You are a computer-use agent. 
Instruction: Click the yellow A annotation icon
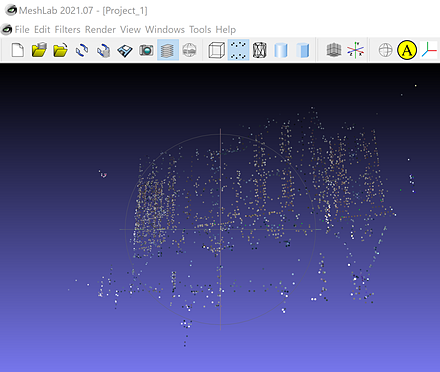coord(407,50)
